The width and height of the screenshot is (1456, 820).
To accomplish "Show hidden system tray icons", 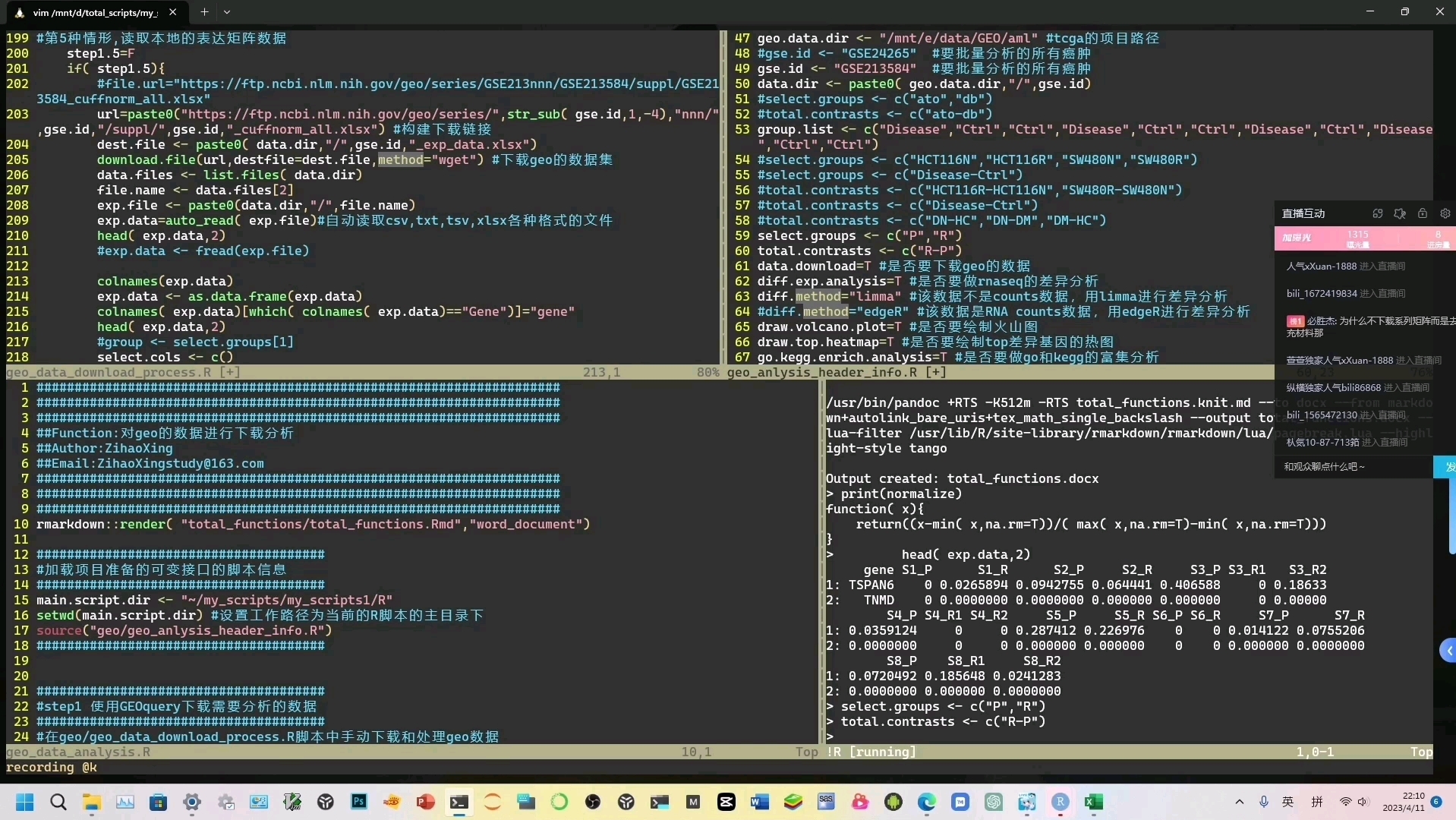I will click(1240, 802).
